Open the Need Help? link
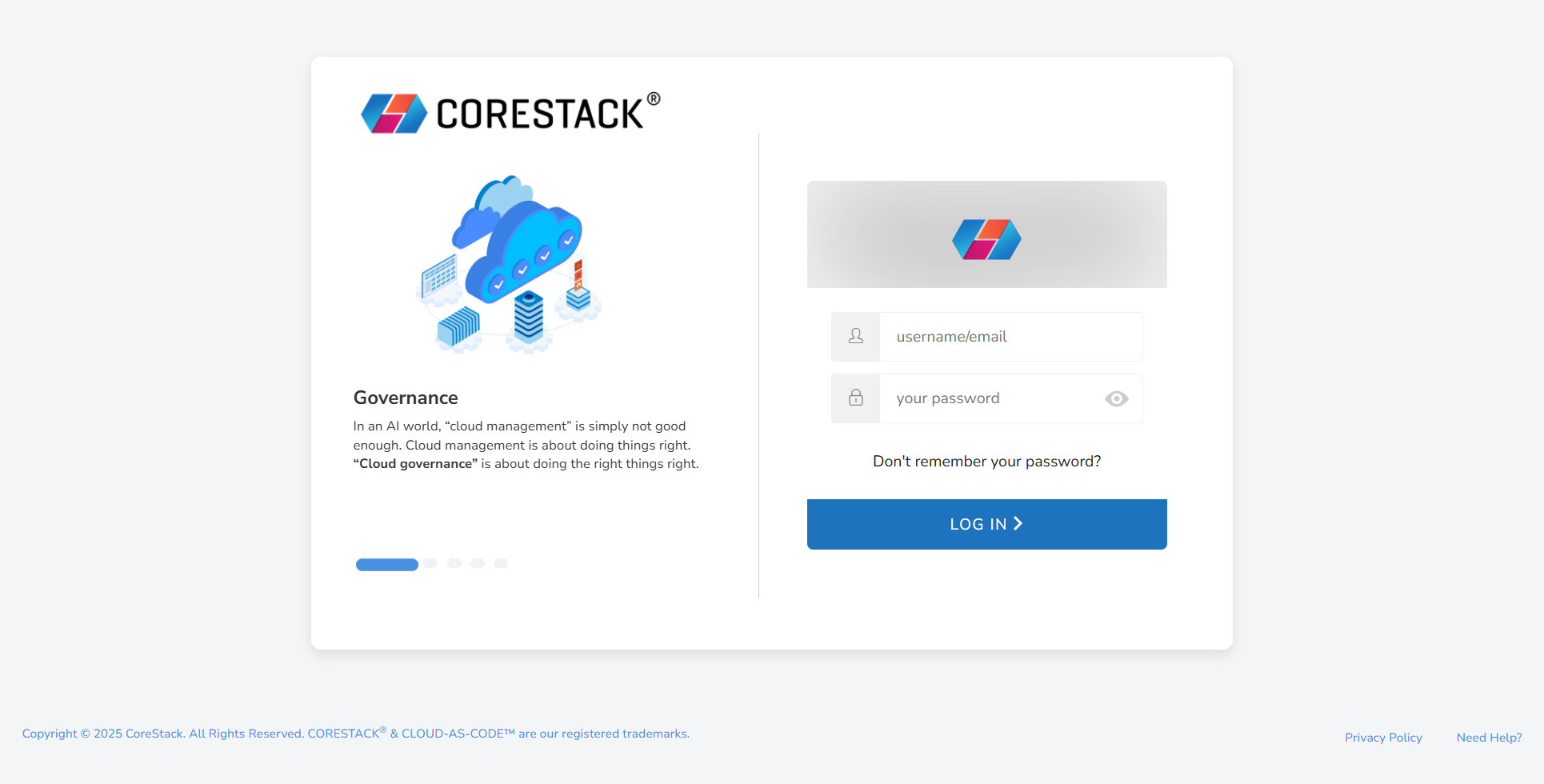The image size is (1544, 784). click(x=1488, y=738)
